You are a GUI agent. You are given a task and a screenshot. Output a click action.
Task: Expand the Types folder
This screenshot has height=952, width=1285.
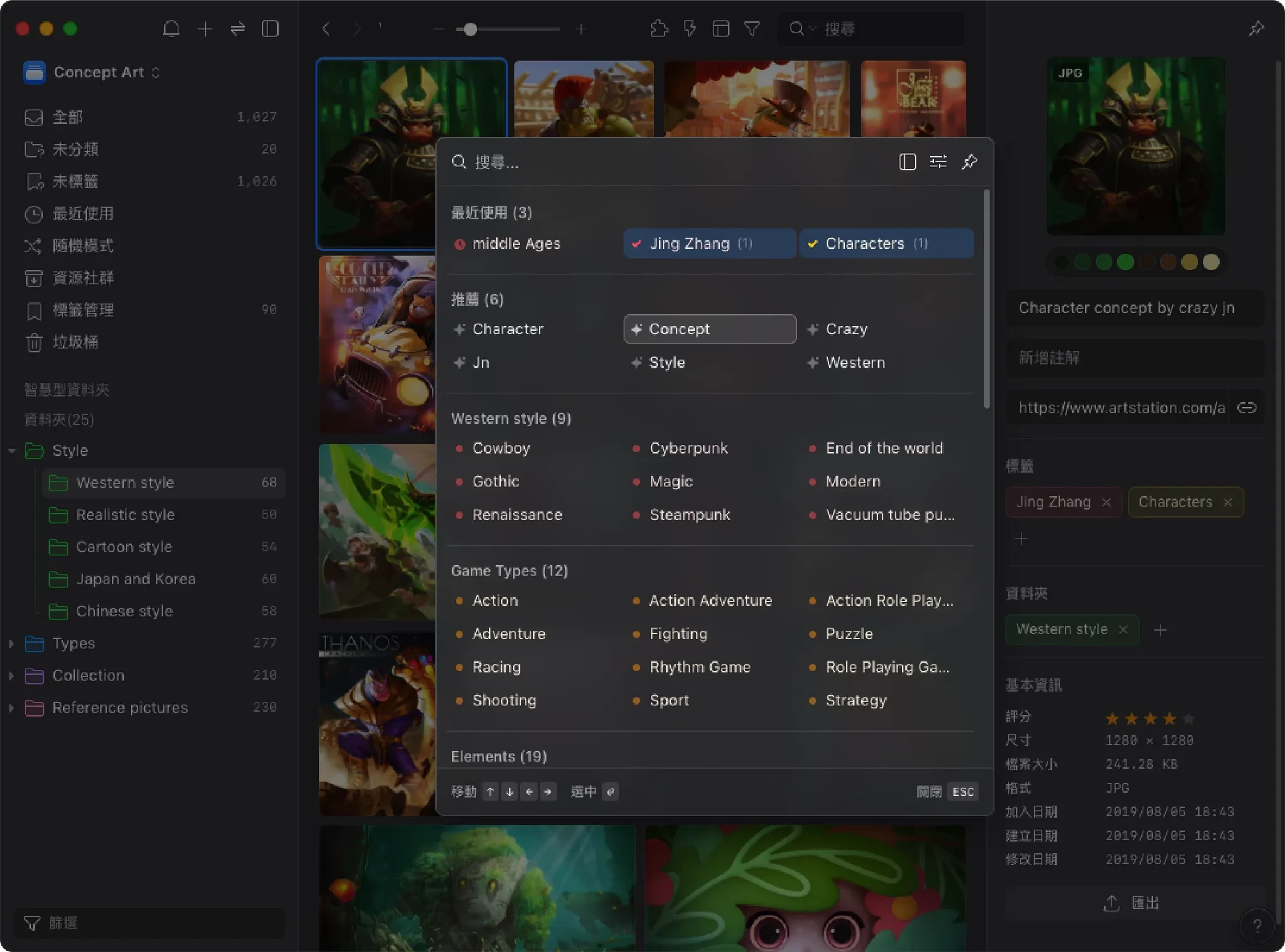(11, 643)
